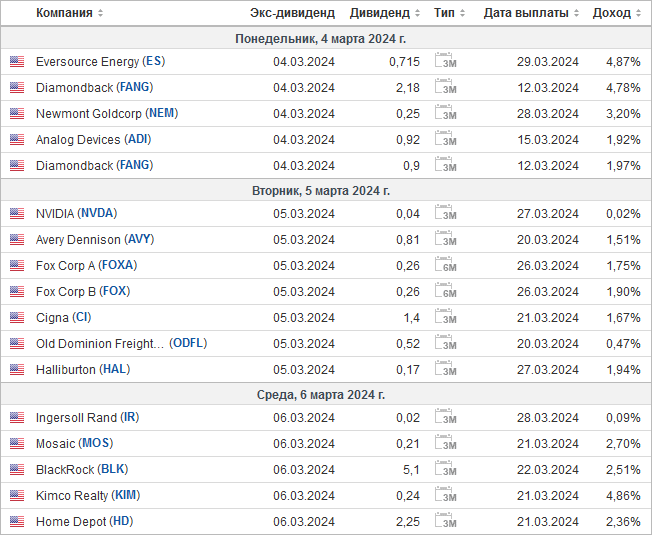Click the US flag next to NVIDIA

click(x=17, y=214)
